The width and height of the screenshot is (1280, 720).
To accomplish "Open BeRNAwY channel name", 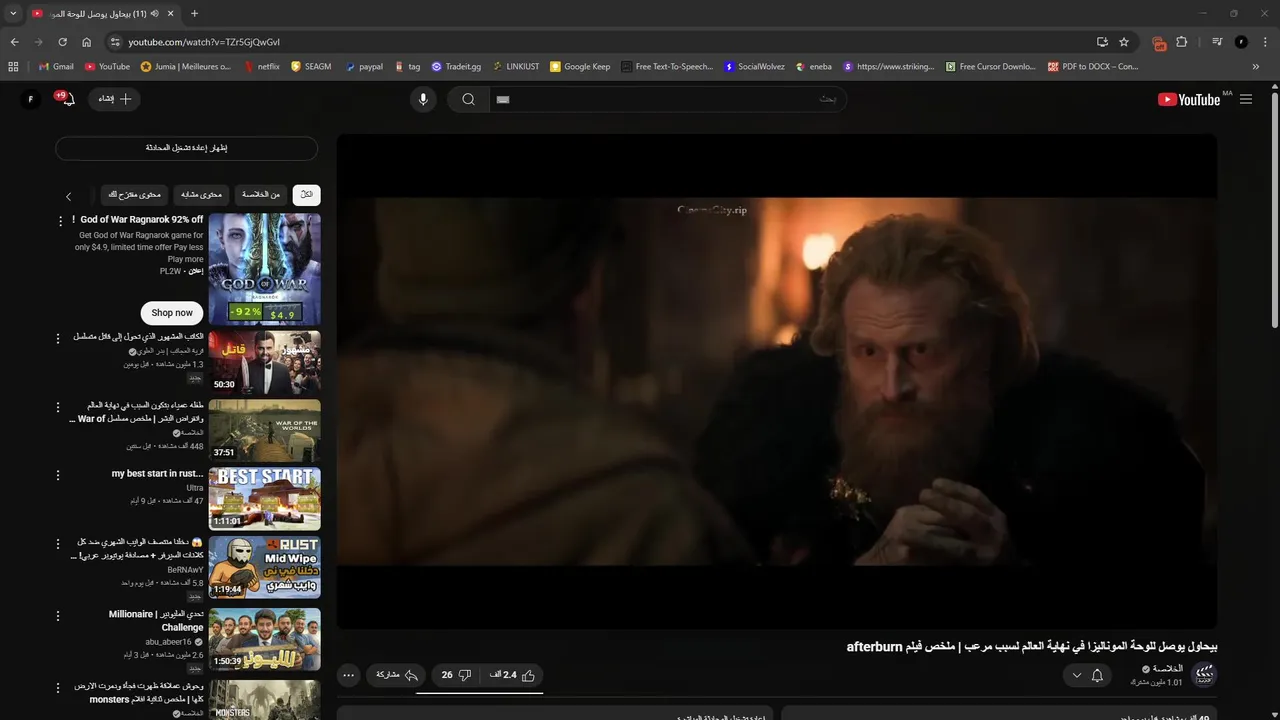I will pyautogui.click(x=185, y=570).
